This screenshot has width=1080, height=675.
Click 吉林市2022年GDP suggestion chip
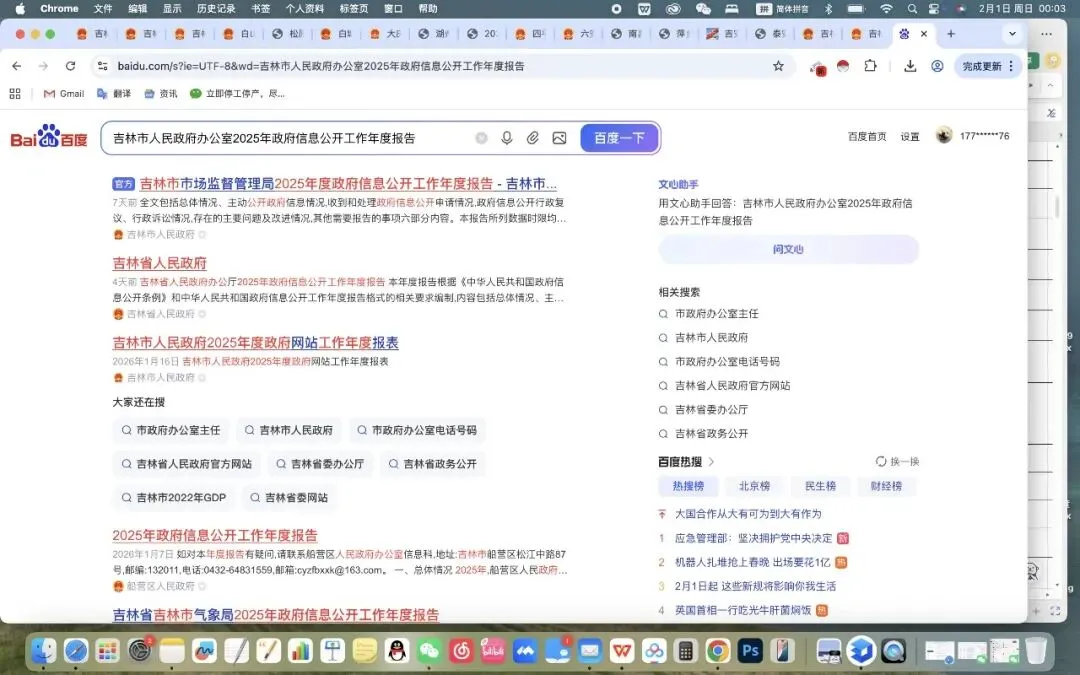pyautogui.click(x=174, y=497)
